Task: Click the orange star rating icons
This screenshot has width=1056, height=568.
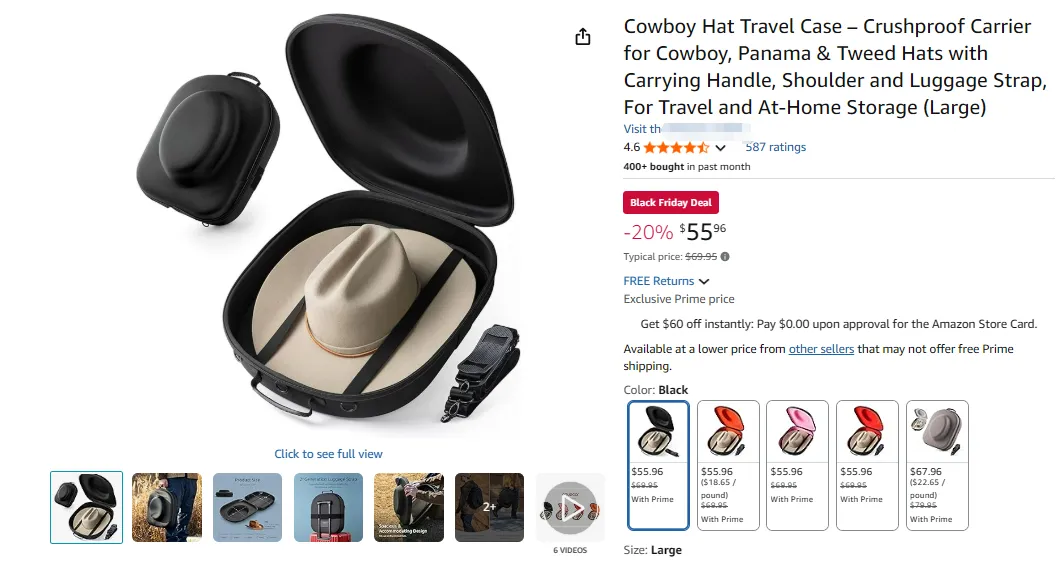Action: pos(677,148)
